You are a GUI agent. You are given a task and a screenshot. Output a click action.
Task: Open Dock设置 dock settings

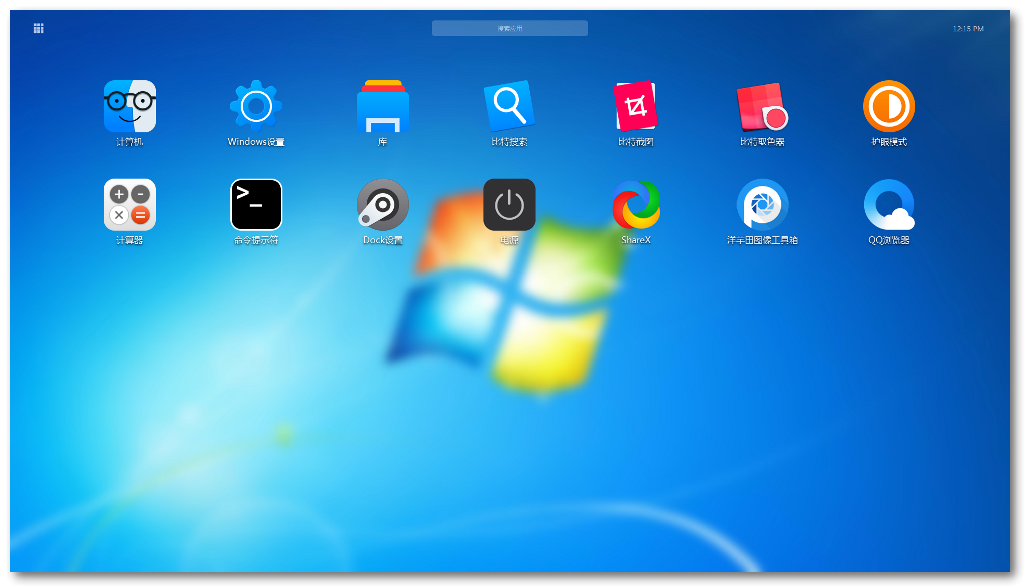click(383, 204)
